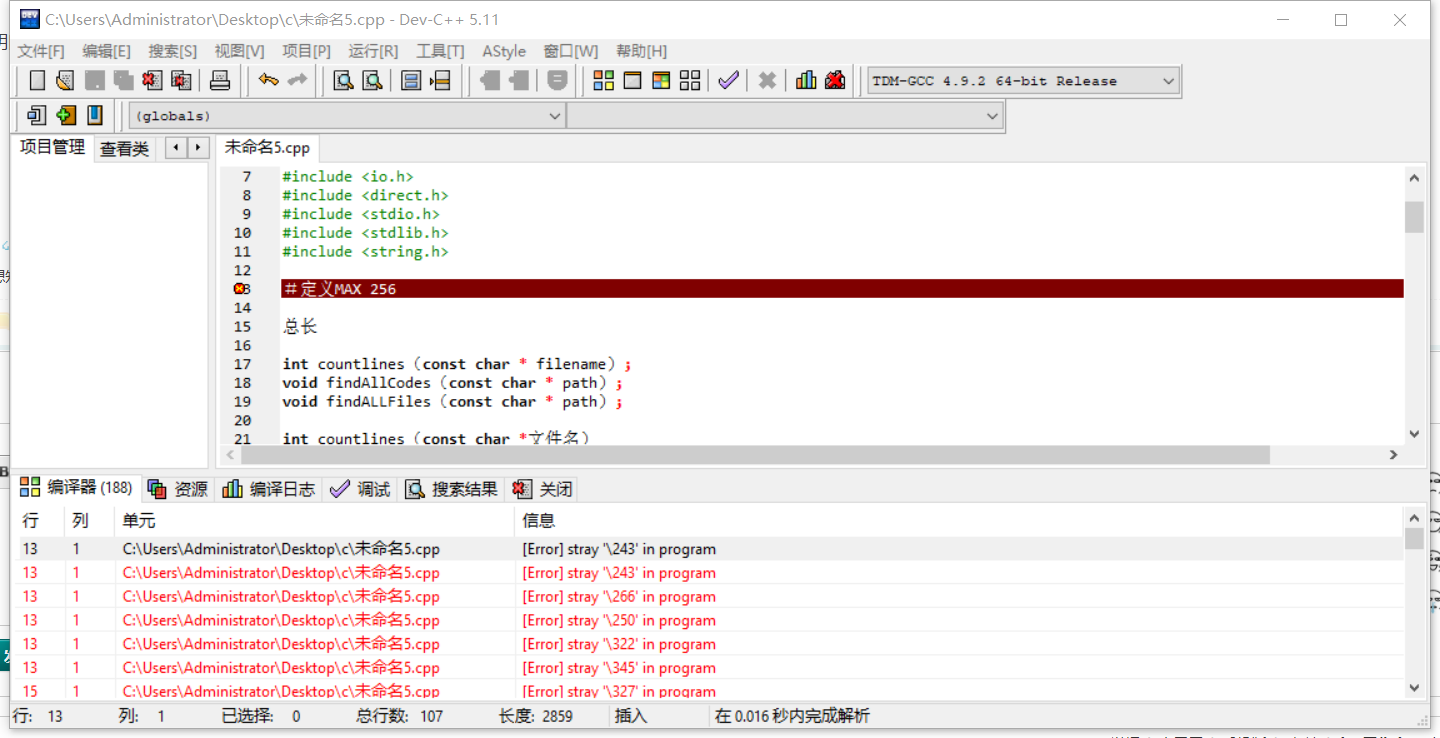Open the 视图[V] menu

coord(239,51)
